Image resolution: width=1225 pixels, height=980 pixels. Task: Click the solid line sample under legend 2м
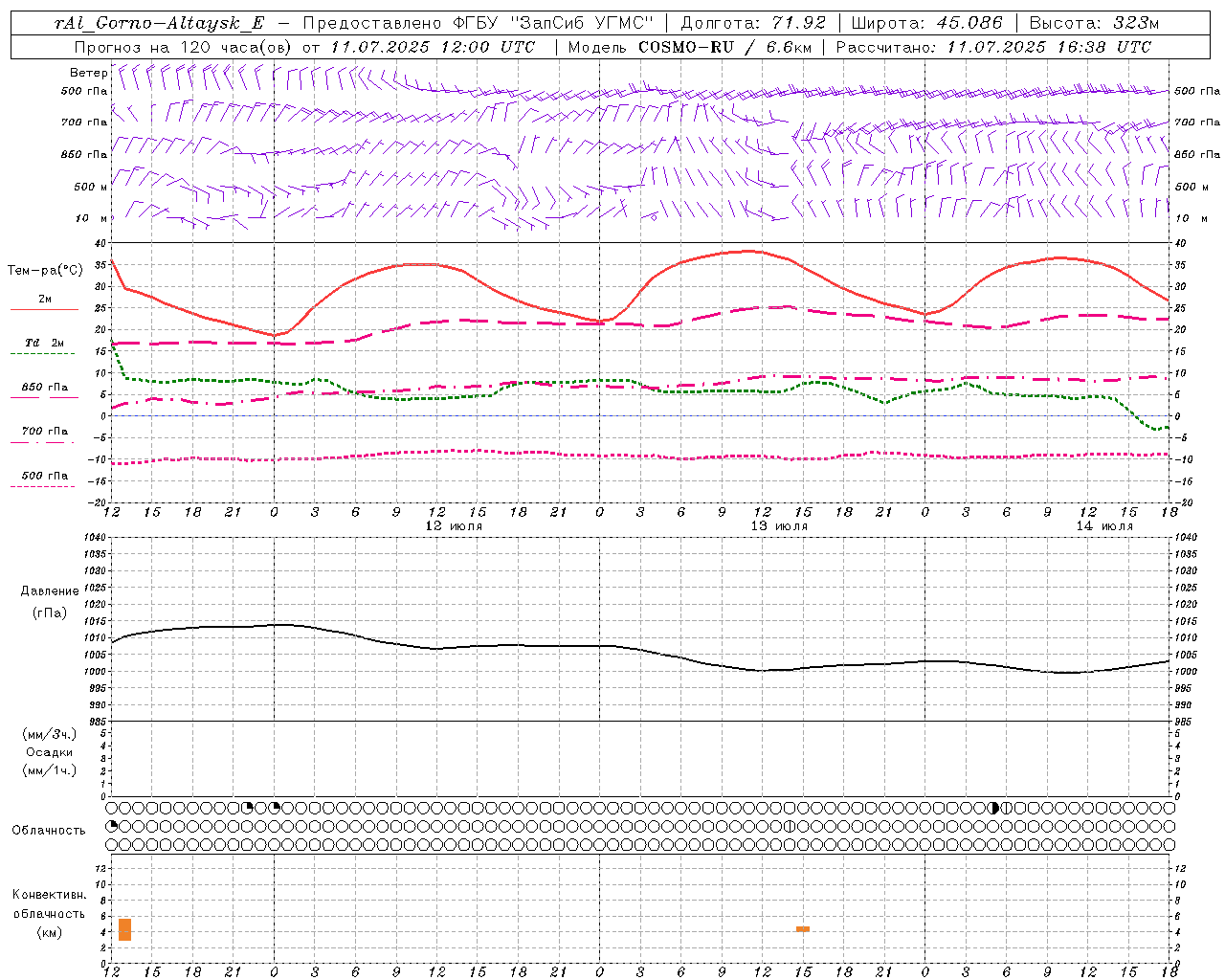44,310
